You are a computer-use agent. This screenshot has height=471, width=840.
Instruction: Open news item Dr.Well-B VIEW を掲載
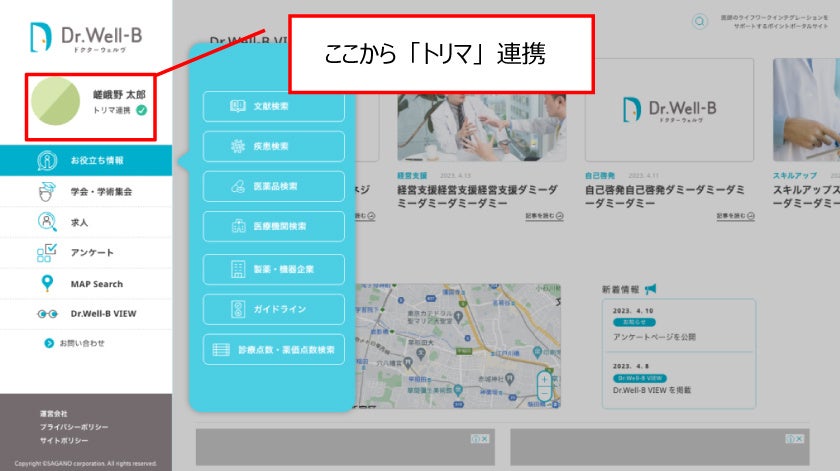[652, 390]
